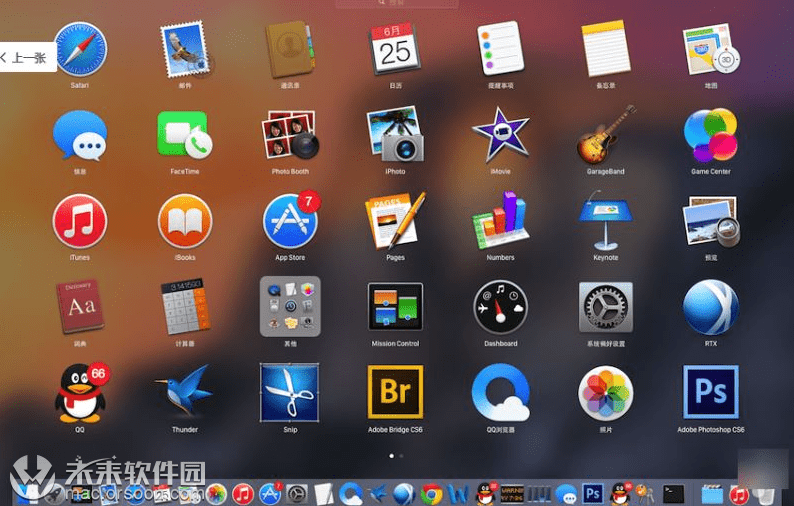The image size is (794, 506).
Task: Open System Preferences gear in the Dock
Action: [297, 494]
